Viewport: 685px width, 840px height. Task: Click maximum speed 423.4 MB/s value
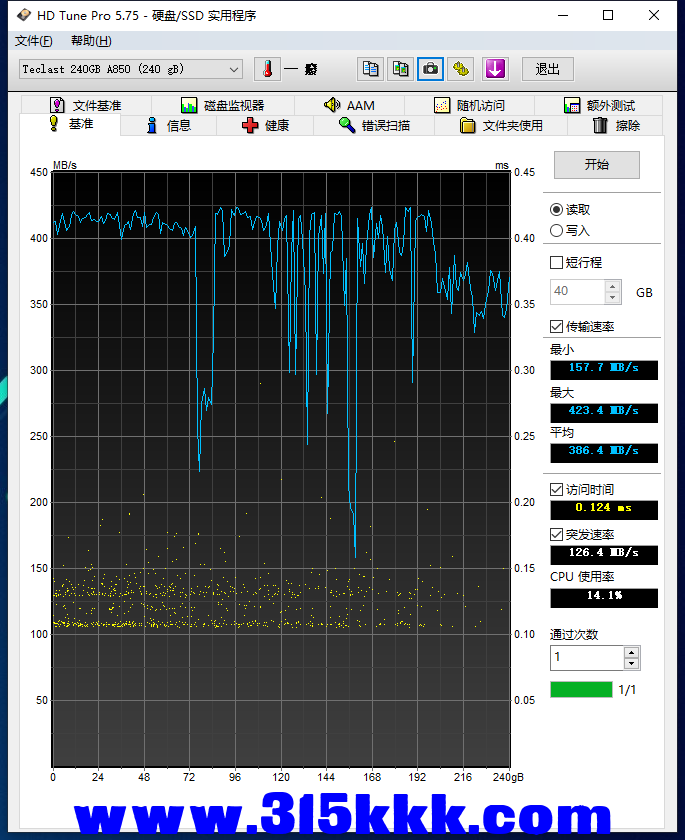(x=604, y=412)
